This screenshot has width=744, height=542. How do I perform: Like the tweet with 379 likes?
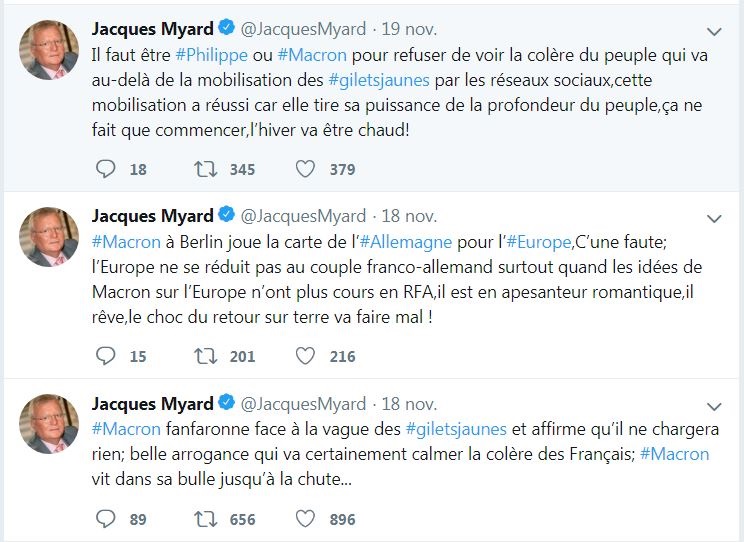(x=306, y=169)
